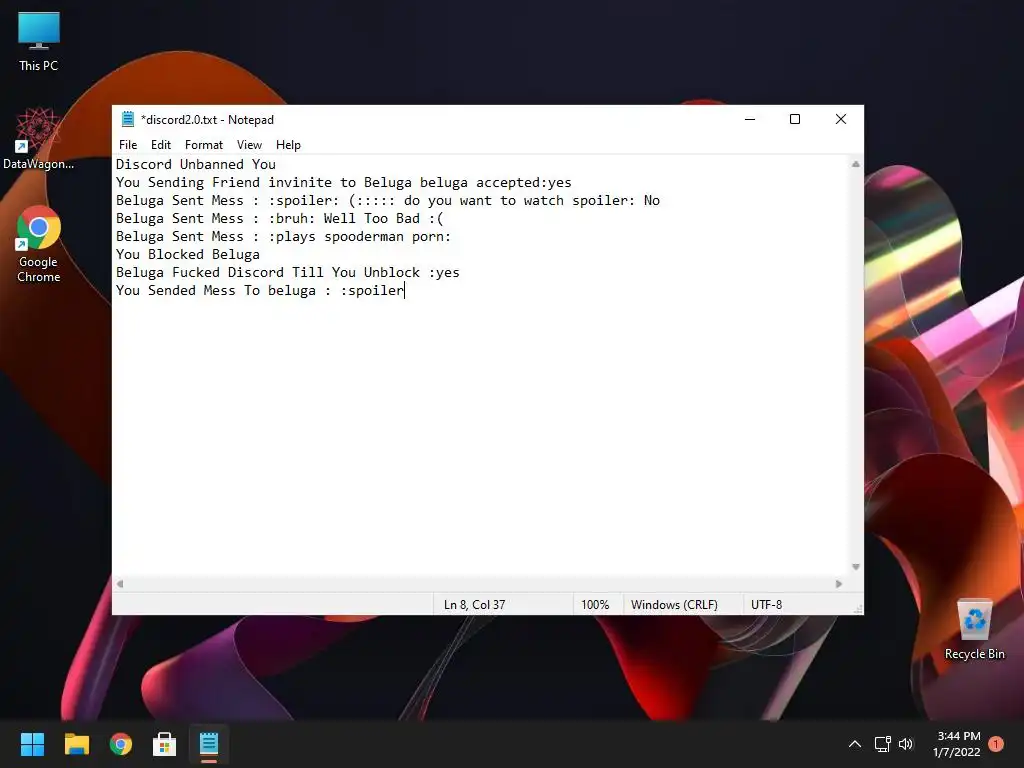Image resolution: width=1024 pixels, height=768 pixels.
Task: Show hidden icons in system tray
Action: click(854, 744)
